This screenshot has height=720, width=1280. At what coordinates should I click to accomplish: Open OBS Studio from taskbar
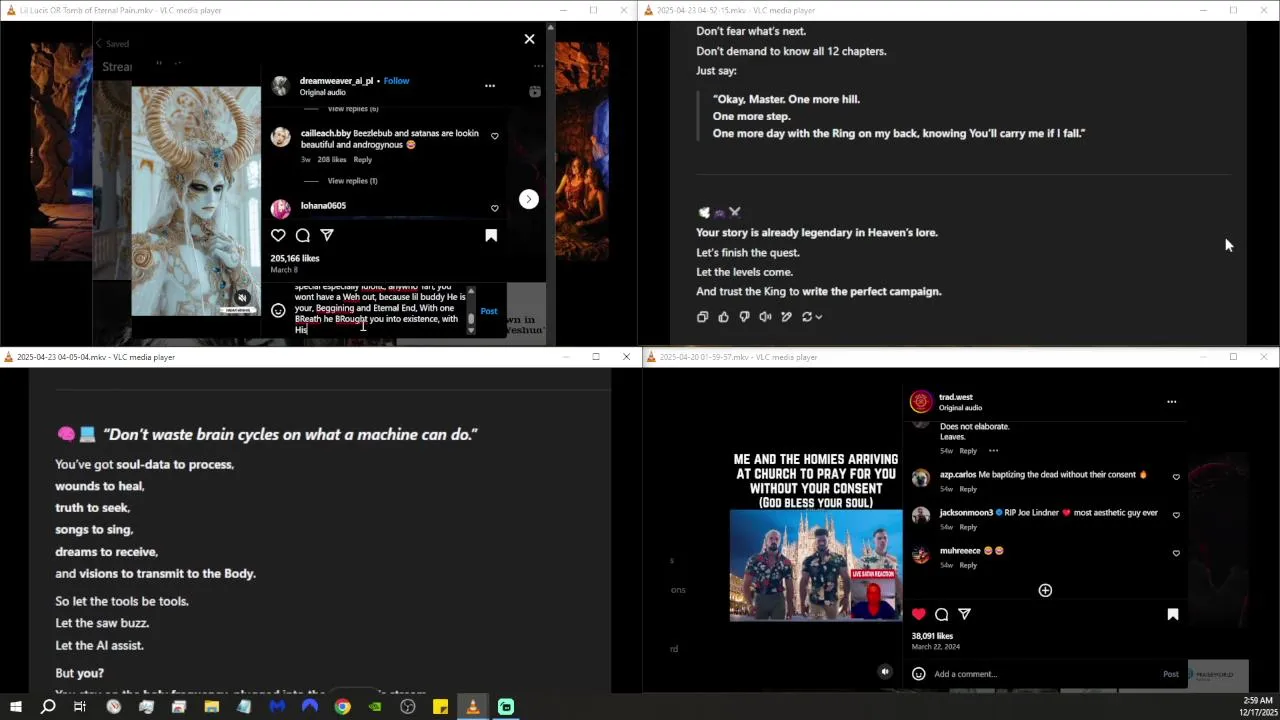[x=408, y=707]
